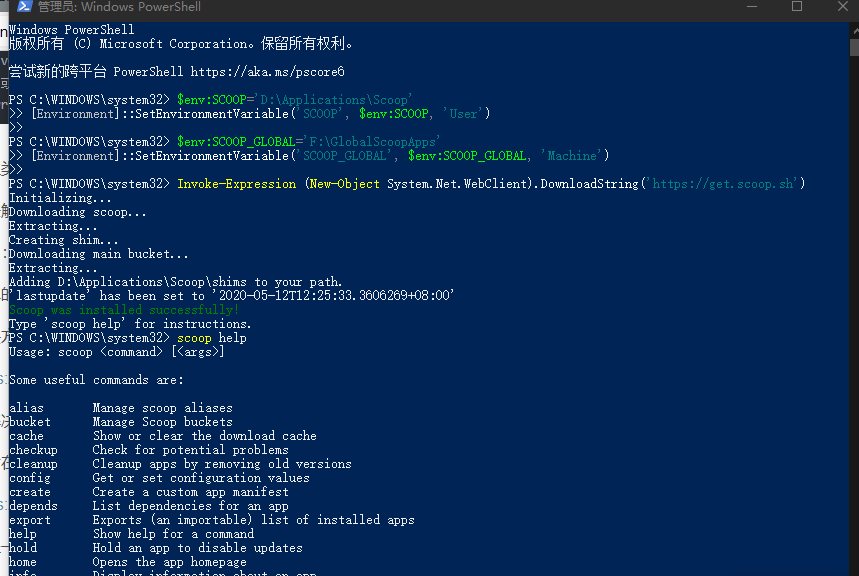Close the PowerShell window

(x=842, y=7)
